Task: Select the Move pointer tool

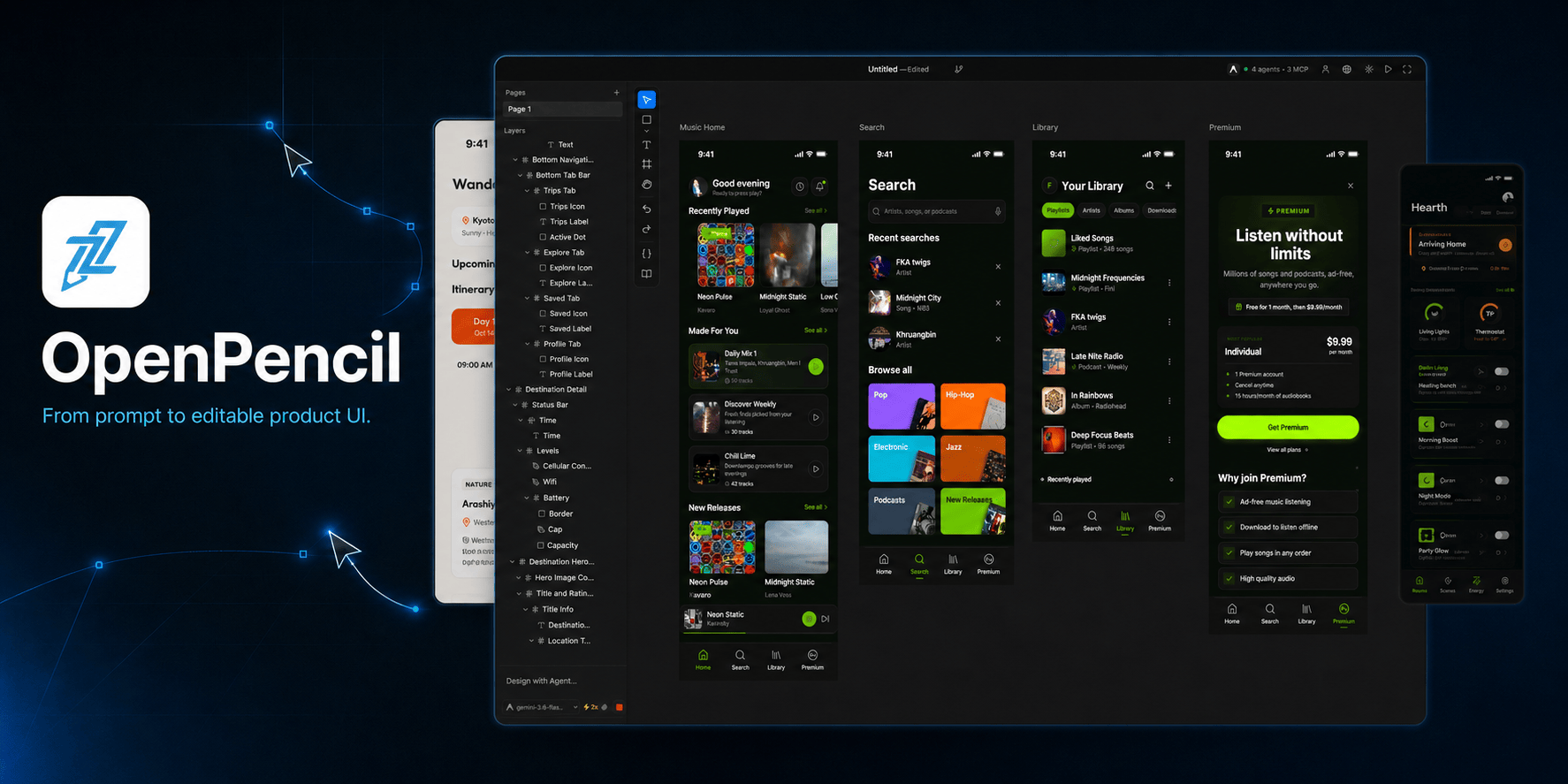Action: (x=647, y=100)
